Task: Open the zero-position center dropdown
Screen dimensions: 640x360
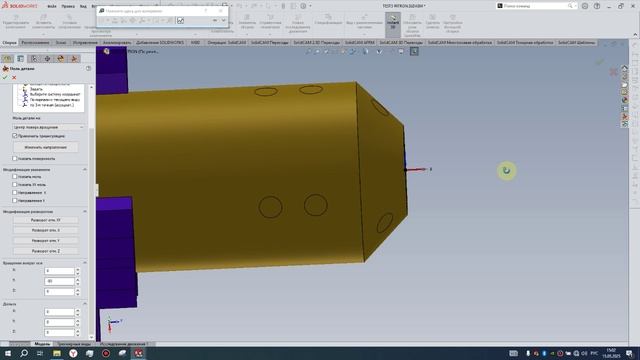Action: [48, 127]
